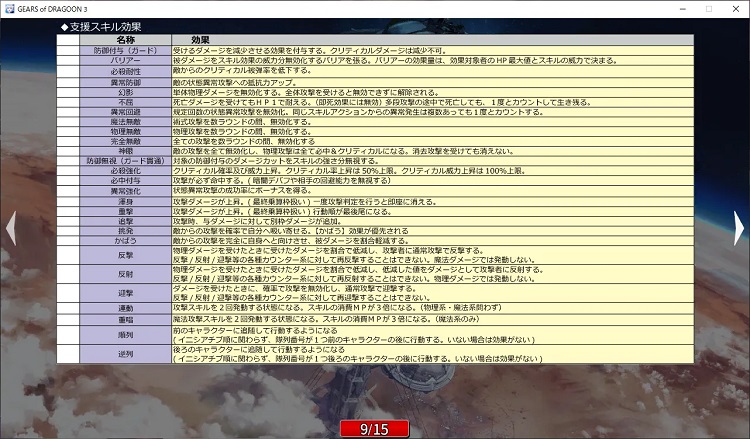750x439 pixels.
Task: Go to the previous manual page arrow
Action: (x=11, y=228)
